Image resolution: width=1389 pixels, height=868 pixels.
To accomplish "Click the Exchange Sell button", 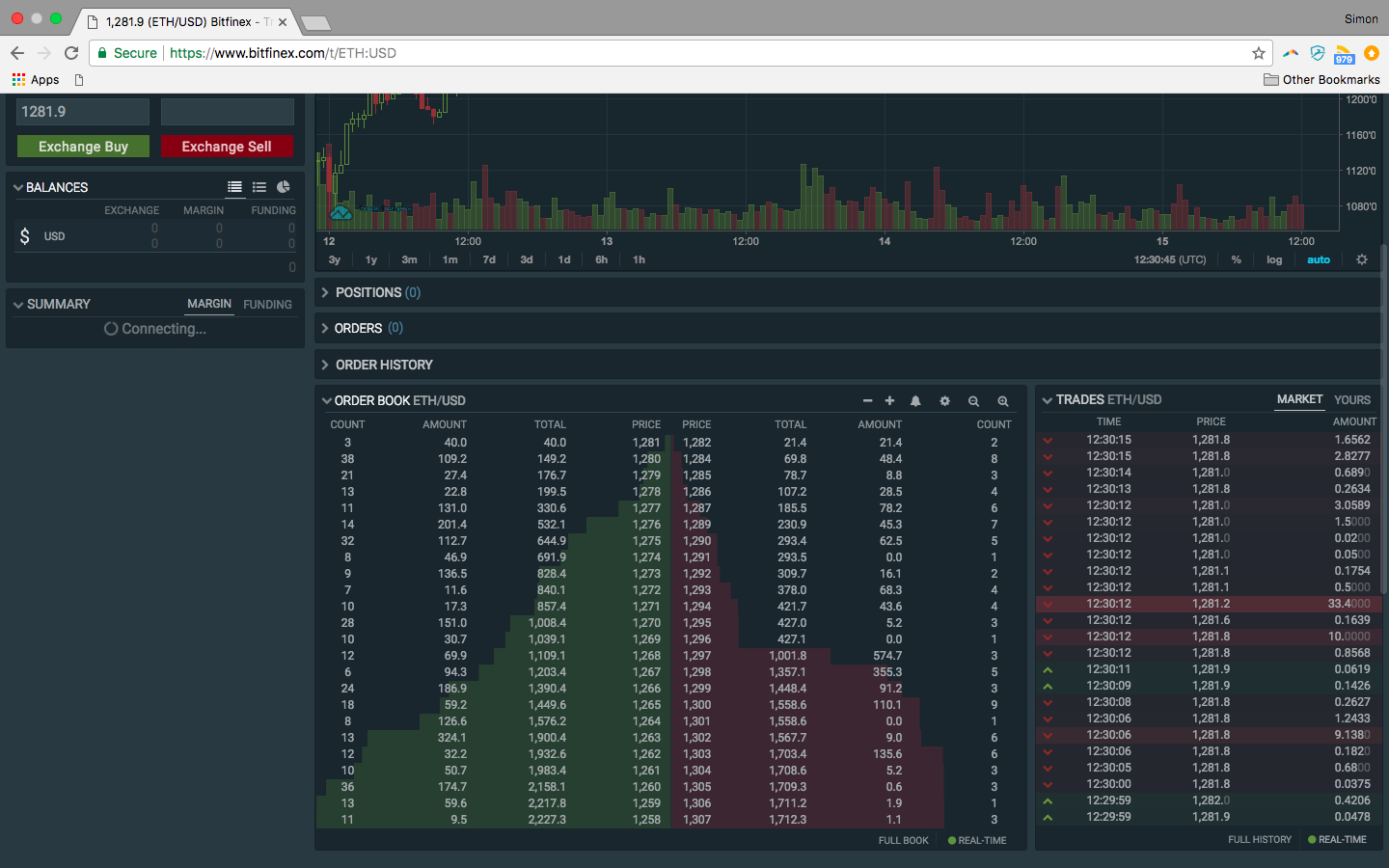I will [227, 147].
